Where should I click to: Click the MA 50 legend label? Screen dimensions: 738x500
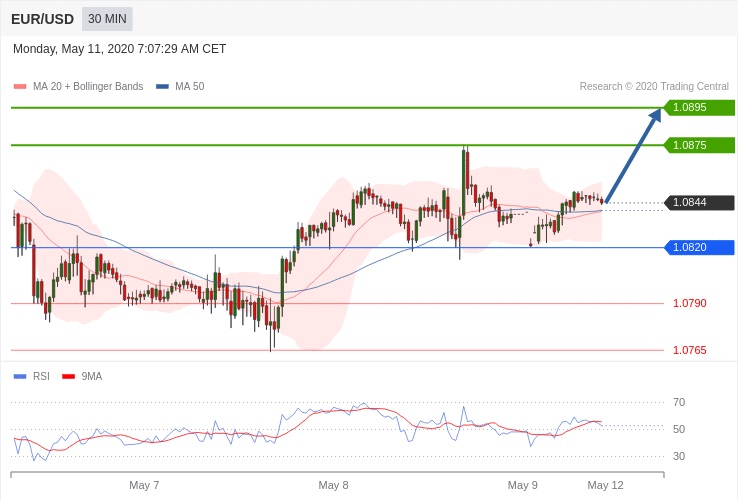190,87
